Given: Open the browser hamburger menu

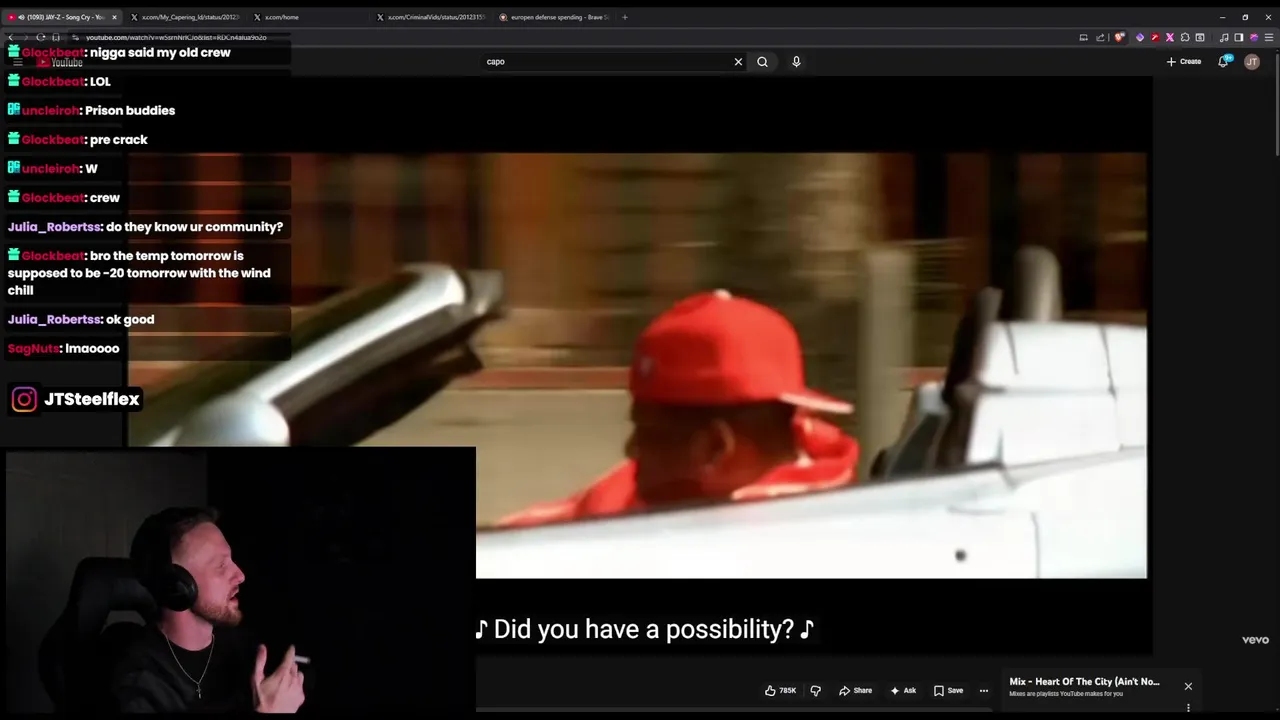Looking at the screenshot, I should tap(1268, 37).
